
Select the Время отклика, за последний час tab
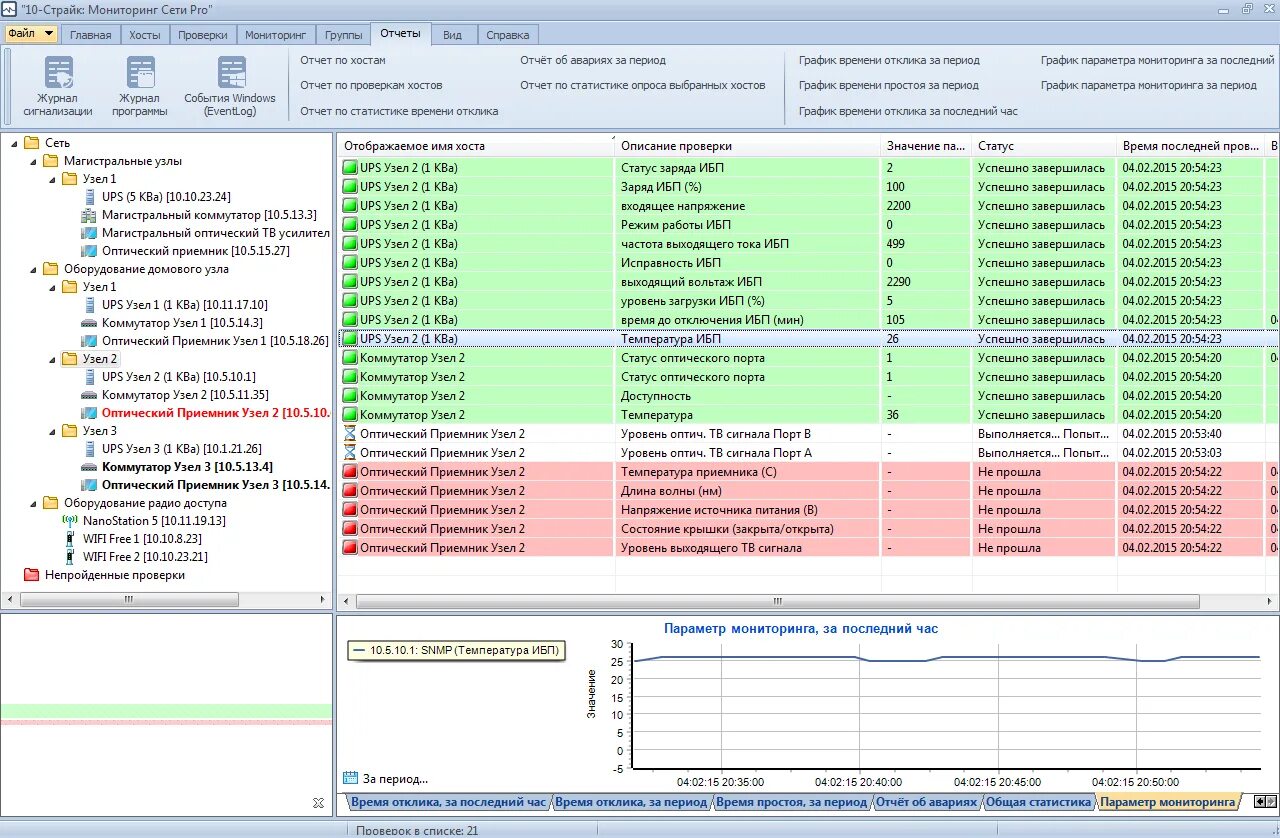tap(448, 802)
